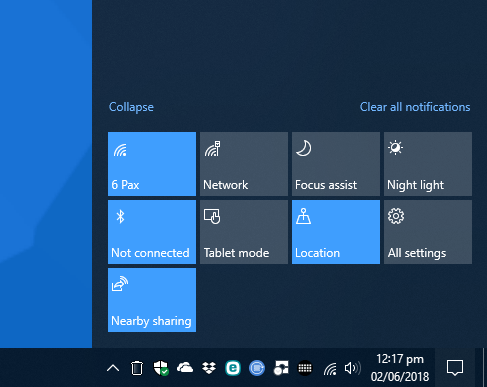Open the volume speaker icon
487x387 pixels.
[353, 368]
